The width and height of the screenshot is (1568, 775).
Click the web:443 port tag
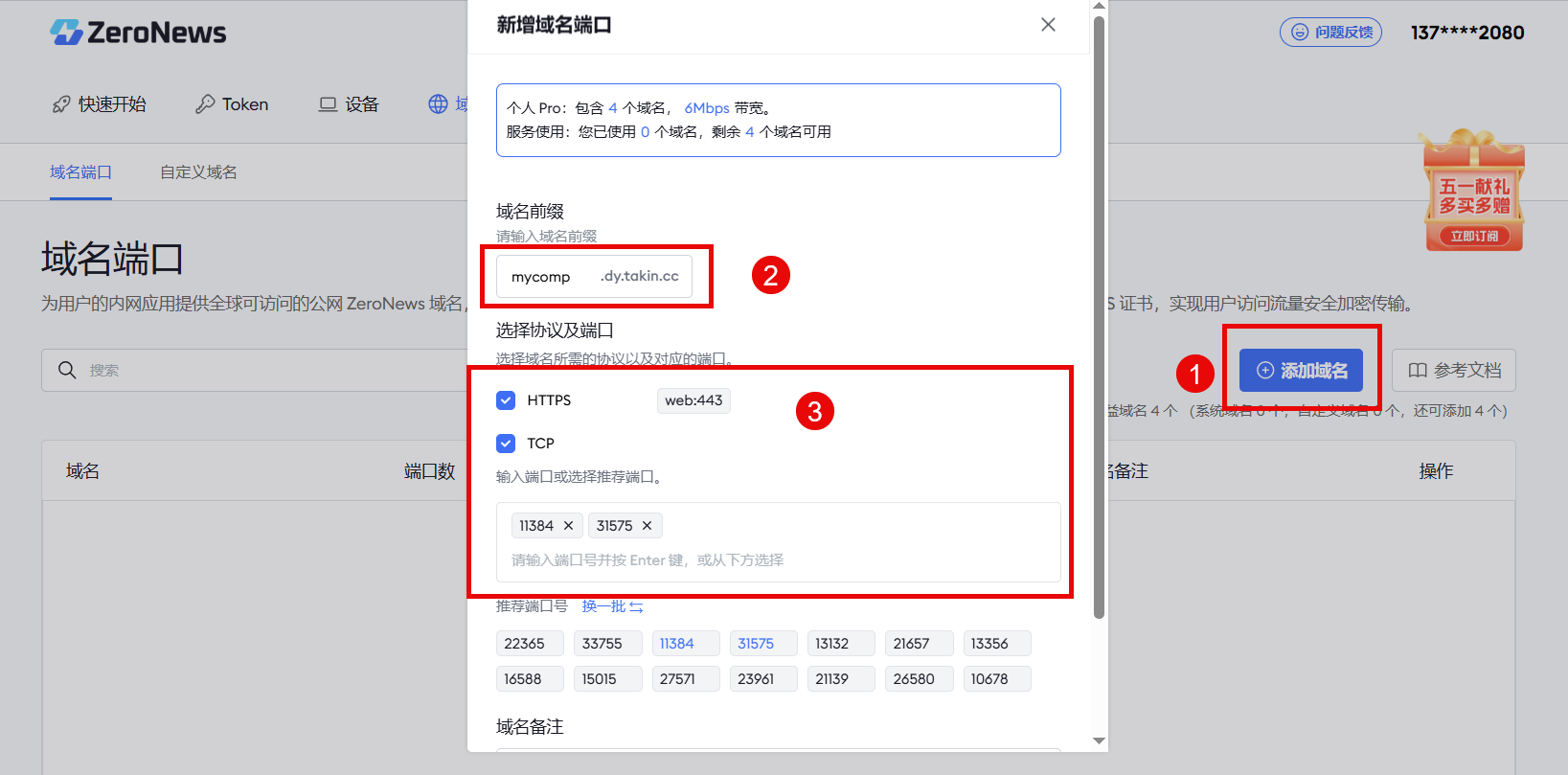693,400
